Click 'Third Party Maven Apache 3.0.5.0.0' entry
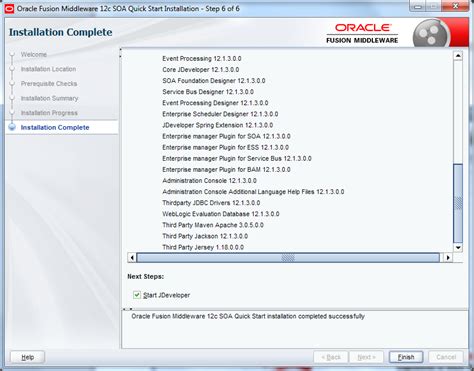 tap(213, 225)
